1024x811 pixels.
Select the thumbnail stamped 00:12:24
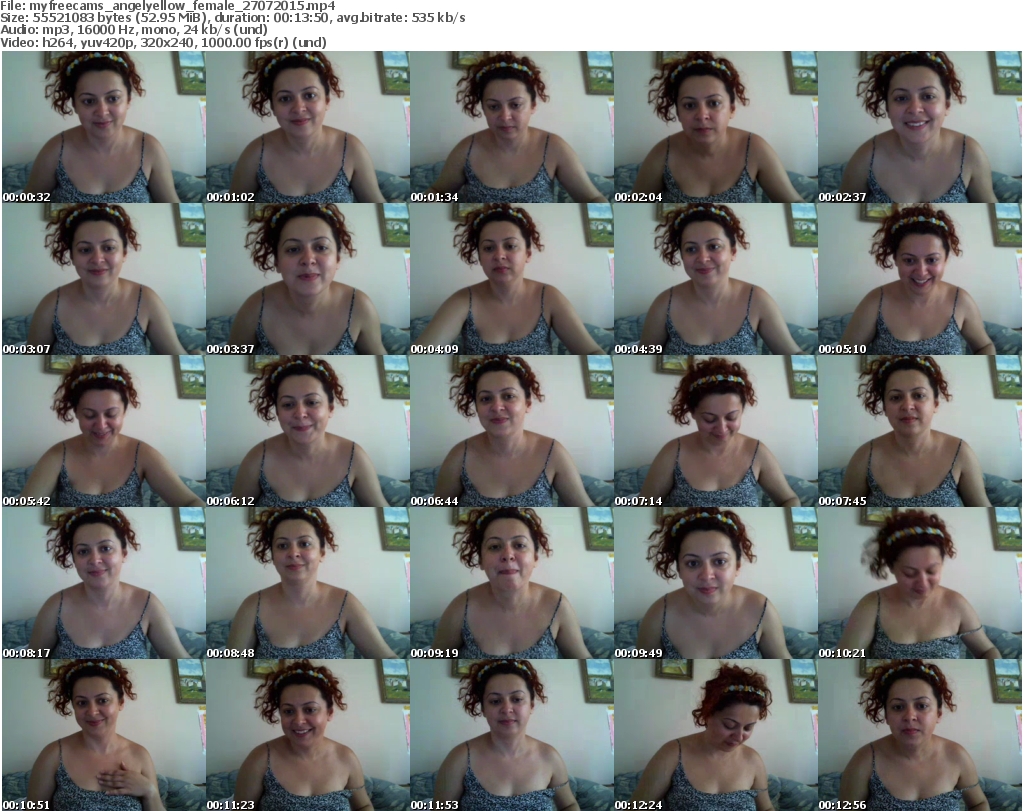[715, 735]
